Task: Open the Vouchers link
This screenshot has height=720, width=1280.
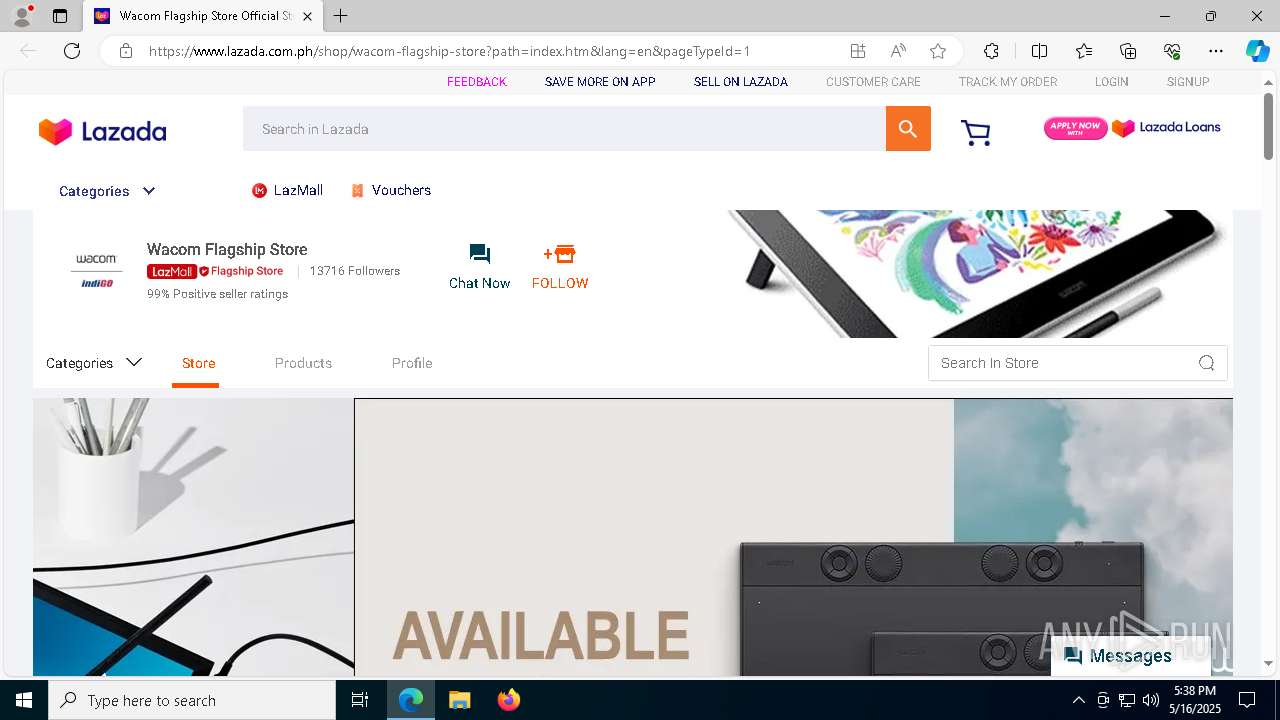Action: (391, 190)
